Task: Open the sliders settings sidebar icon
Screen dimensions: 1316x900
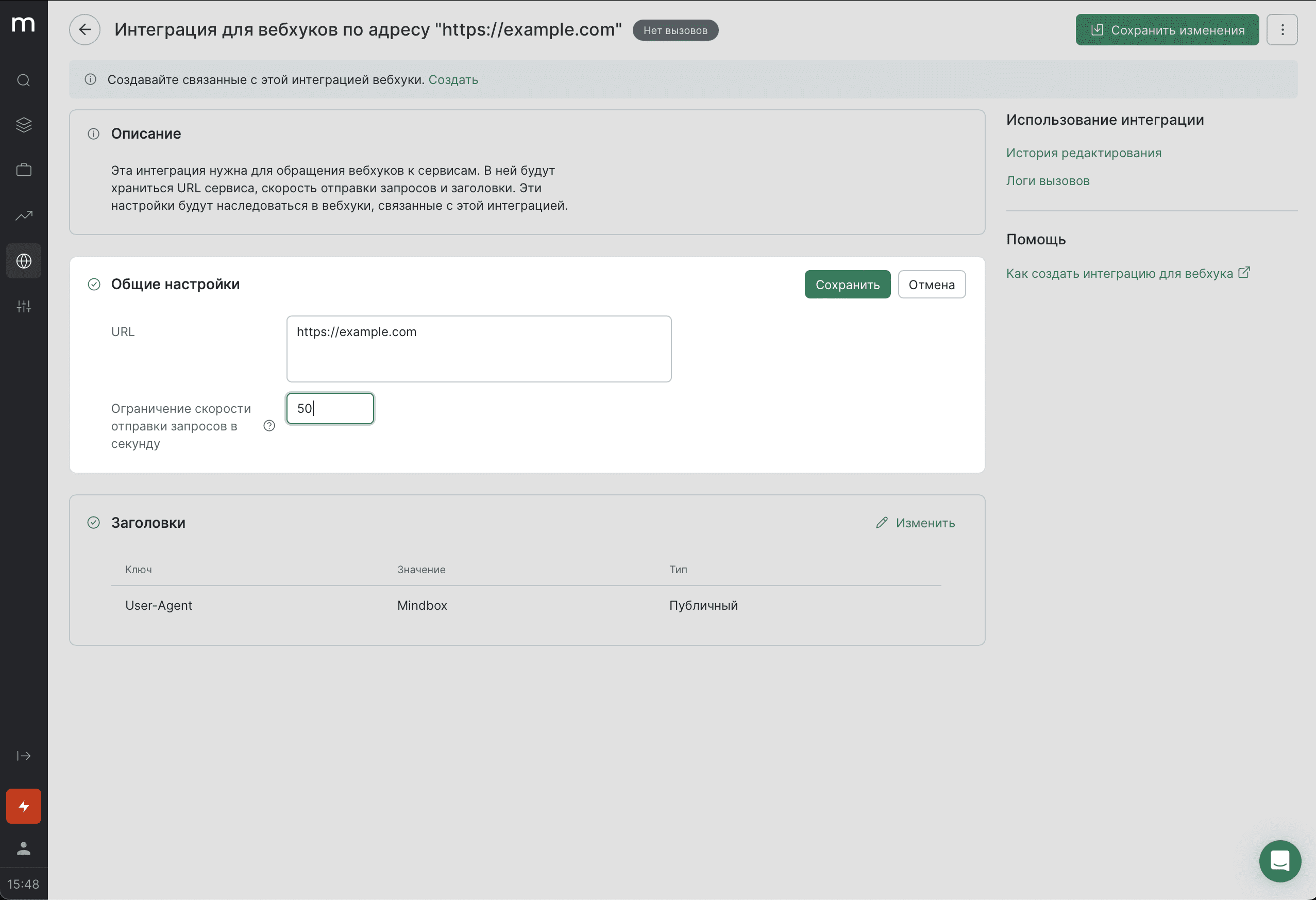Action: point(23,306)
